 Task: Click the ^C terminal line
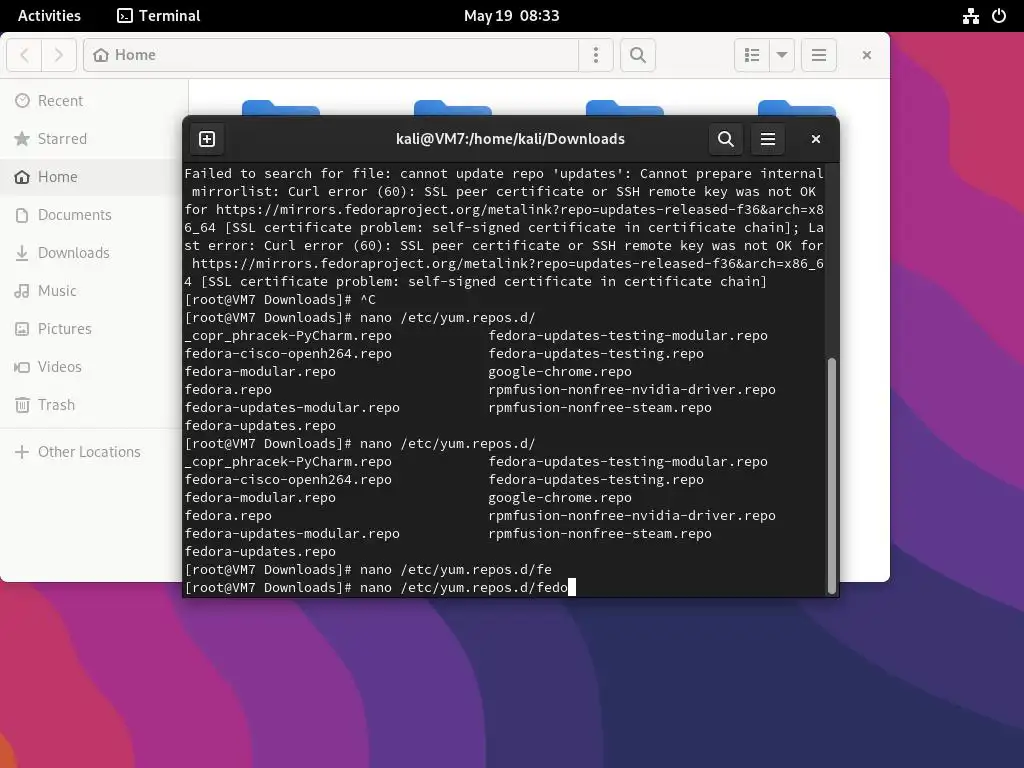[x=281, y=300]
